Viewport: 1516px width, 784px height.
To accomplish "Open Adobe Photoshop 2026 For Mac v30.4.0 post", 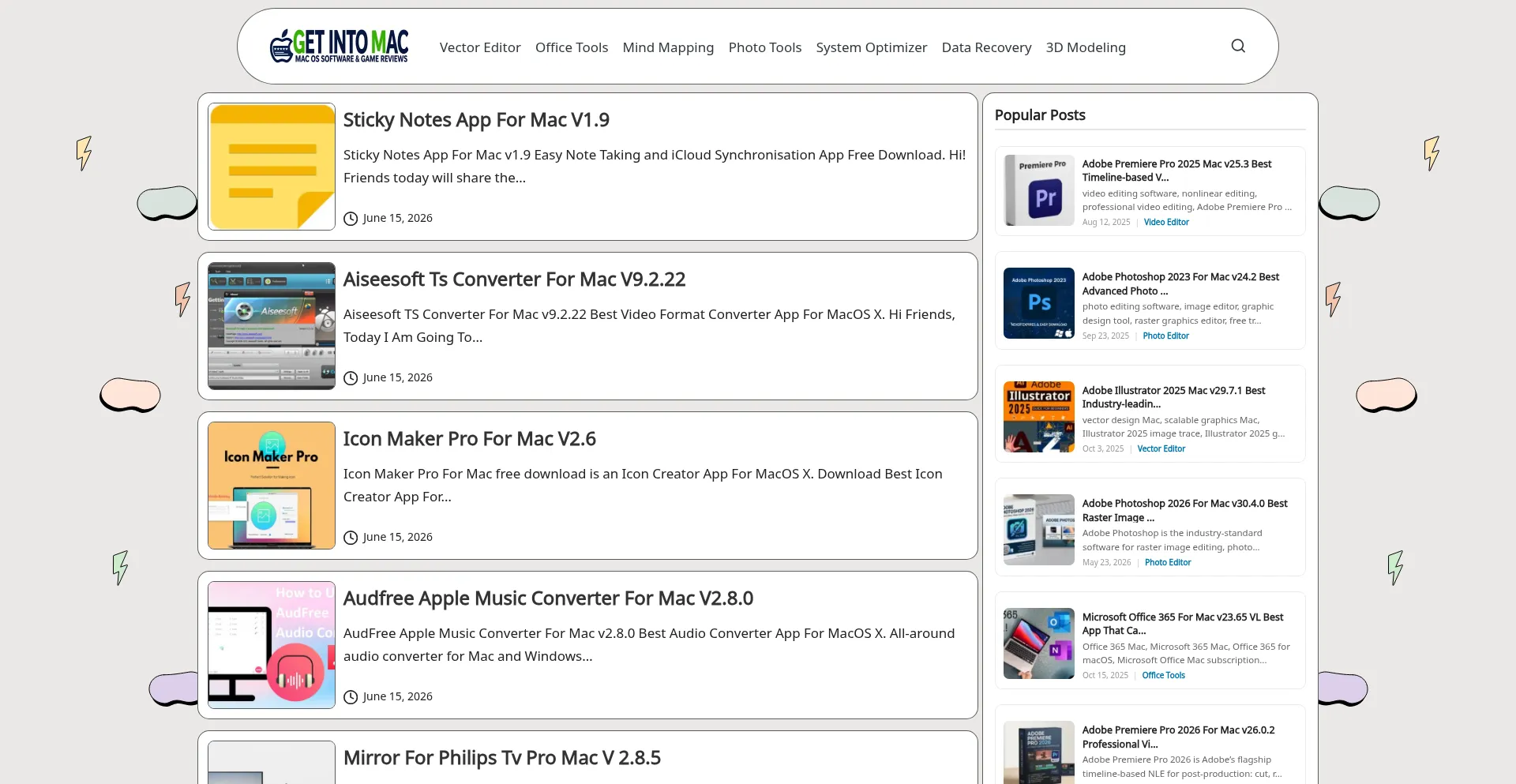I will tap(1184, 510).
